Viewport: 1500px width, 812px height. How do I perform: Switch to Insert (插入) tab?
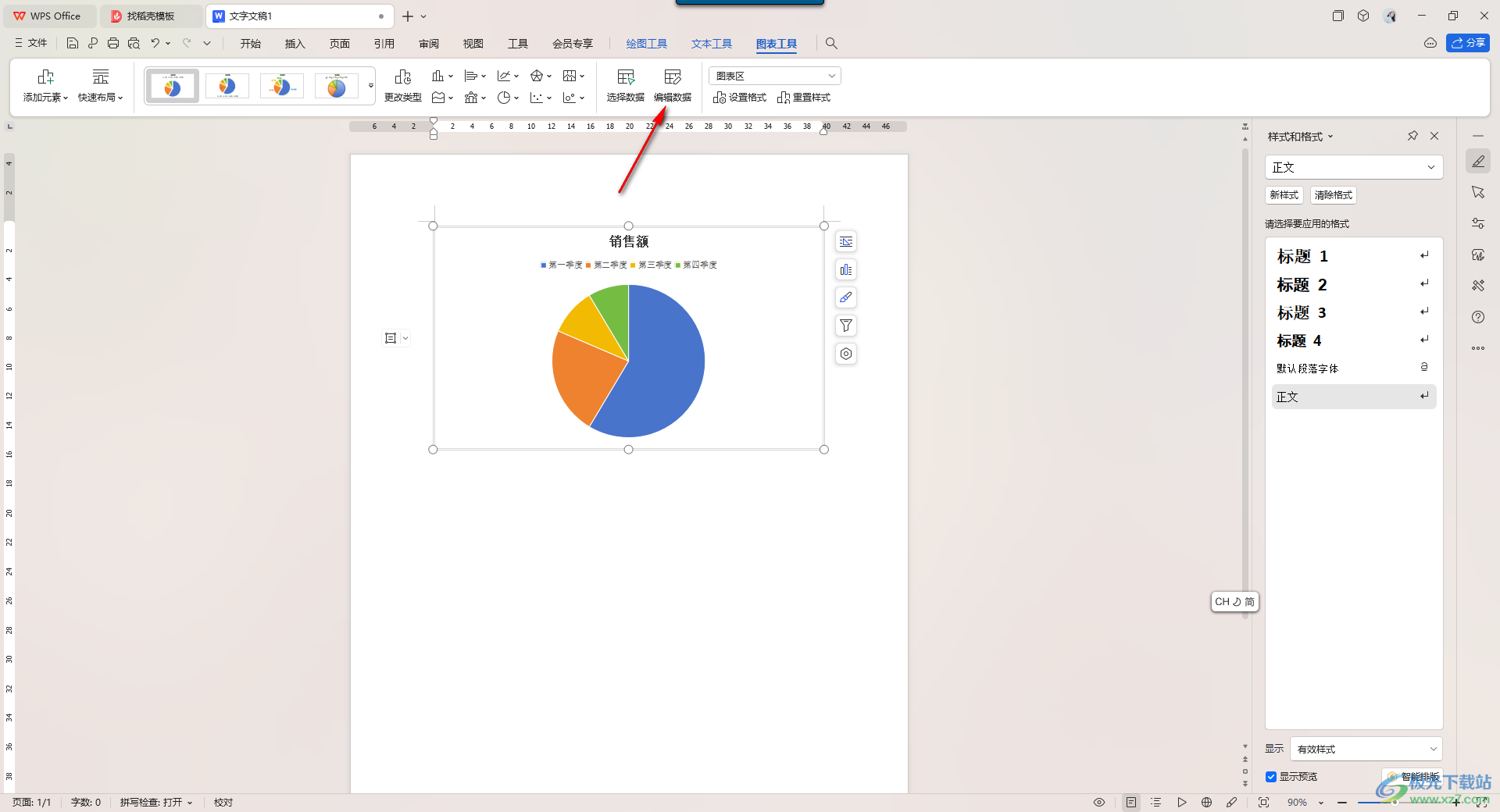(x=295, y=44)
